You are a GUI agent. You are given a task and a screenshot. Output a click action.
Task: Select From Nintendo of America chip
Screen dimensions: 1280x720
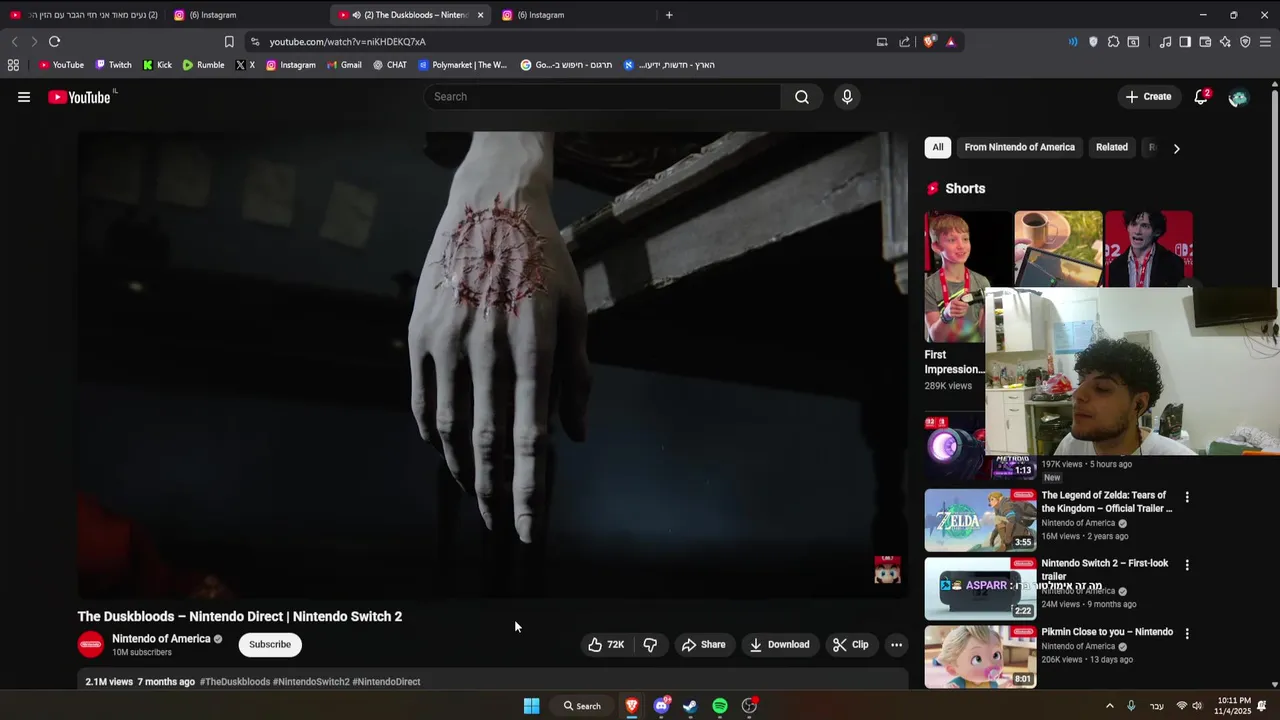(1019, 147)
